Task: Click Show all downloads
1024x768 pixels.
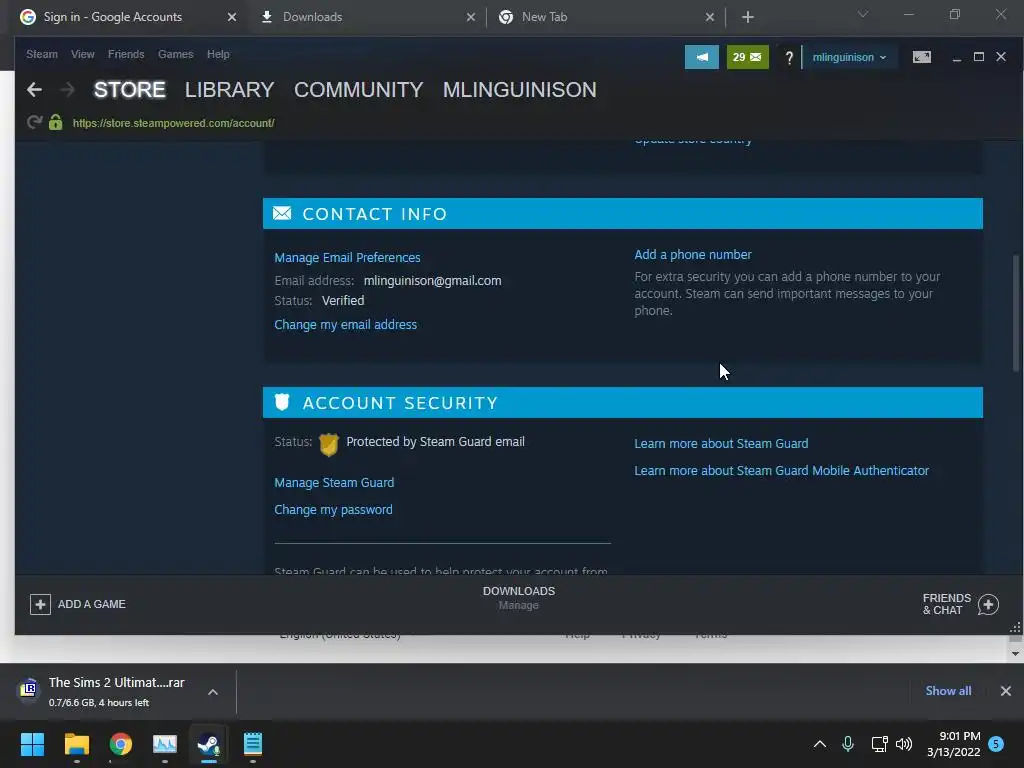Action: [948, 691]
